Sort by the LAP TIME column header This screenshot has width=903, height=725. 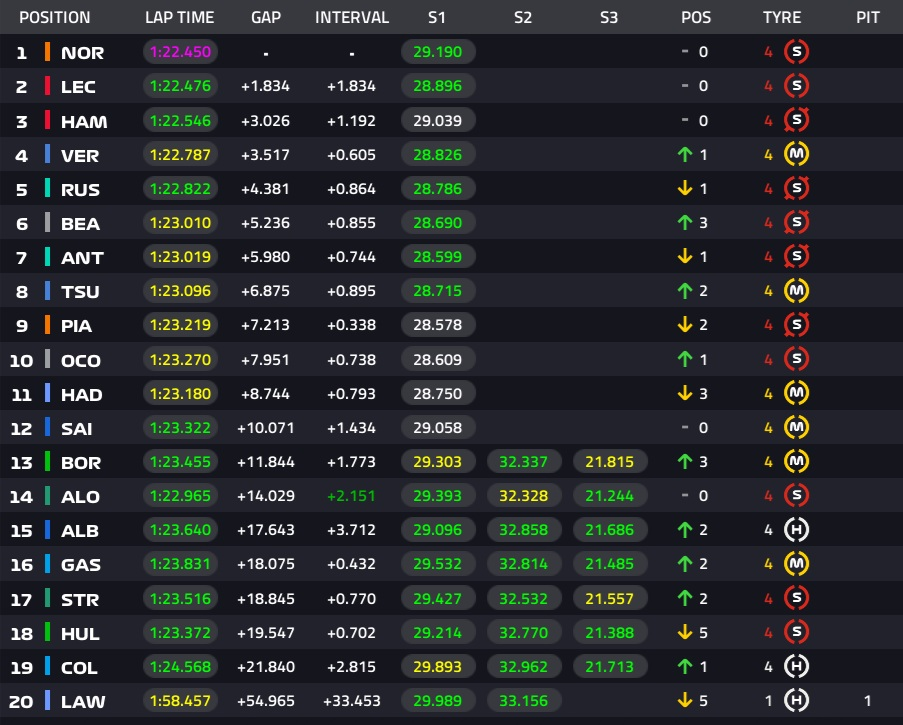[178, 18]
